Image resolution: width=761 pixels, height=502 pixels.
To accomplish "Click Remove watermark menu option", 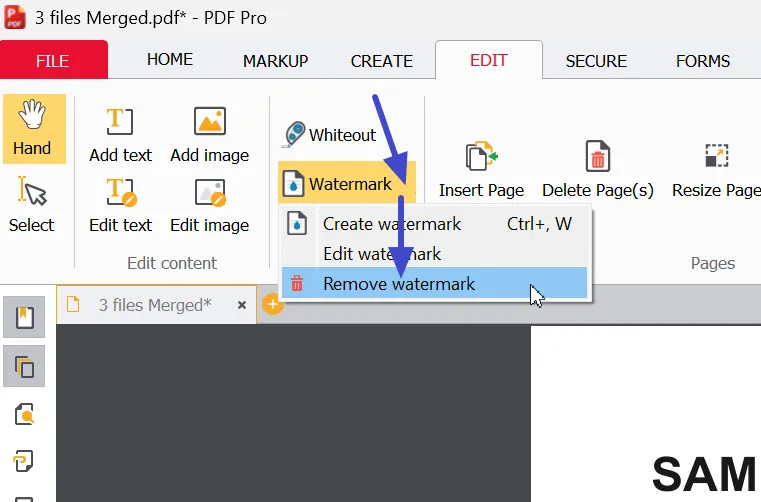I will (434, 284).
